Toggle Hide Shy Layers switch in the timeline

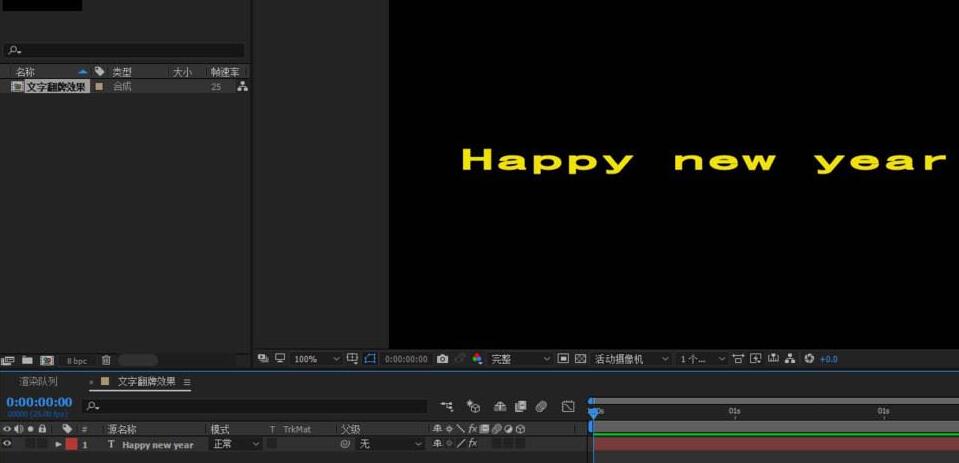[500, 406]
